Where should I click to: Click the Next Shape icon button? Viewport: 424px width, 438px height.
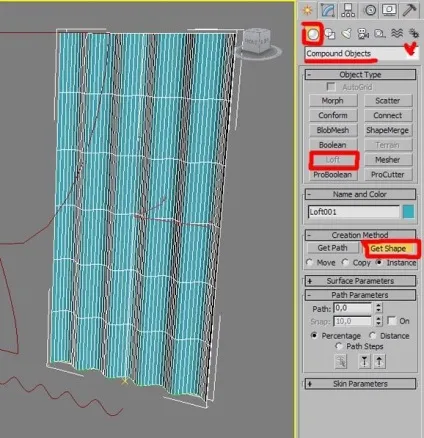(379, 362)
